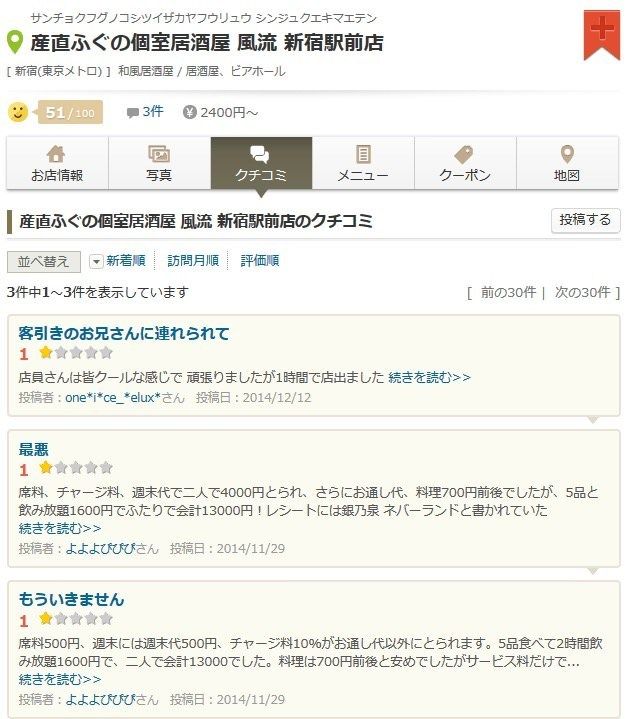633x719 pixels.
Task: Go to 次の30件 next page
Action: pos(583,292)
